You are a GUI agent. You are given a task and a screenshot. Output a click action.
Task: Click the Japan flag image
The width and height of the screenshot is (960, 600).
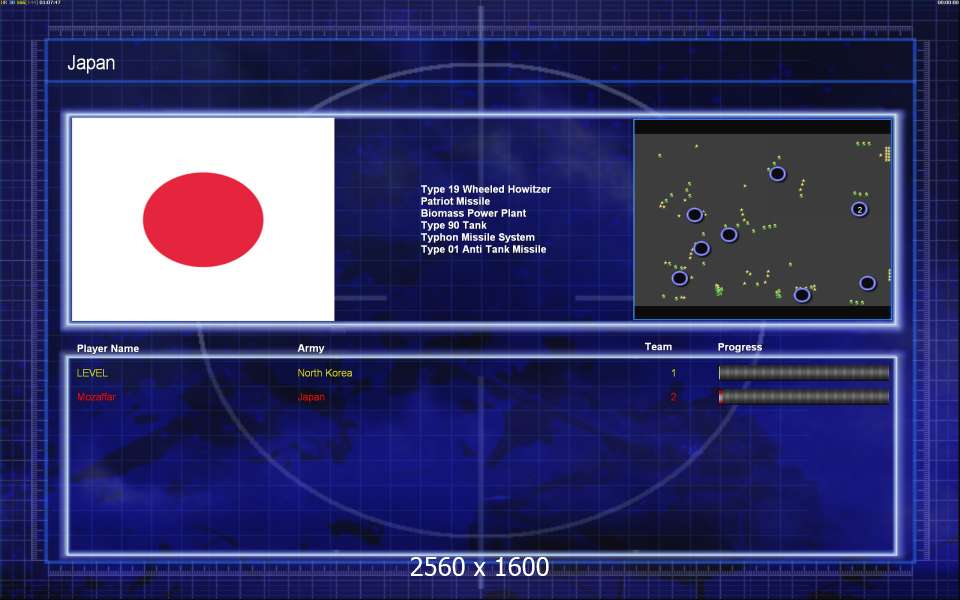coord(203,219)
